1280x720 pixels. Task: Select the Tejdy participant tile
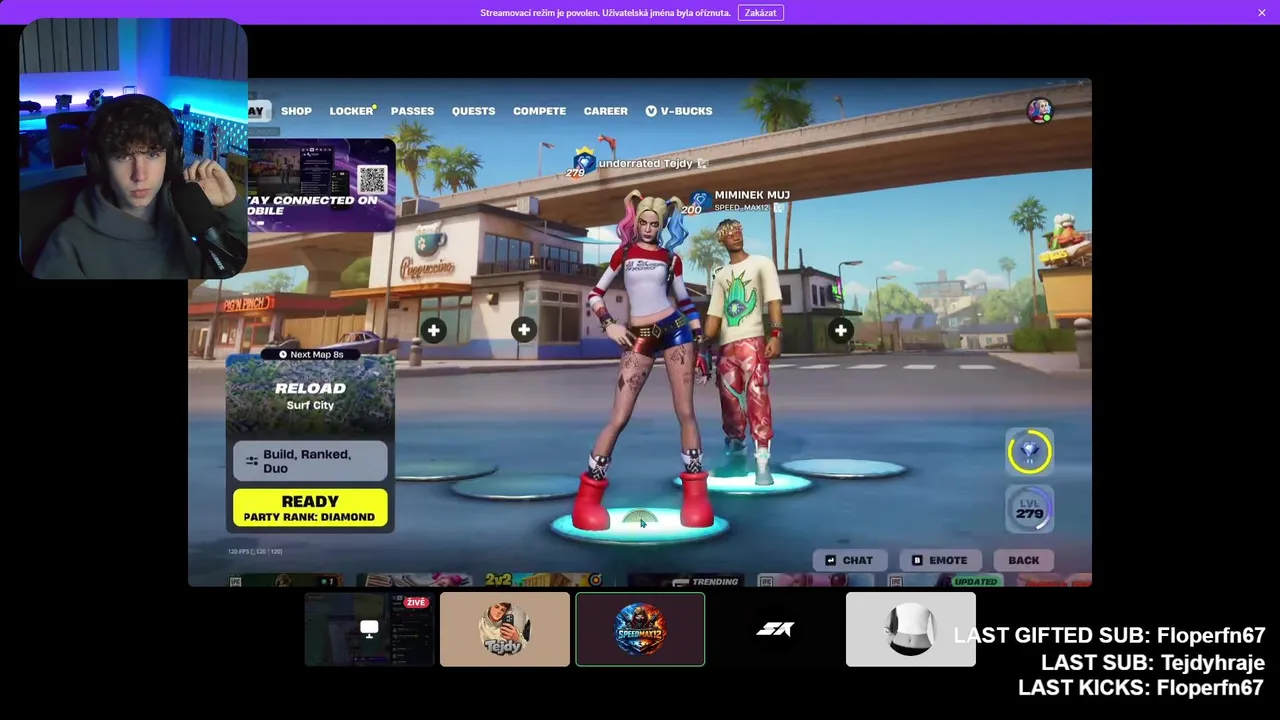coord(505,629)
